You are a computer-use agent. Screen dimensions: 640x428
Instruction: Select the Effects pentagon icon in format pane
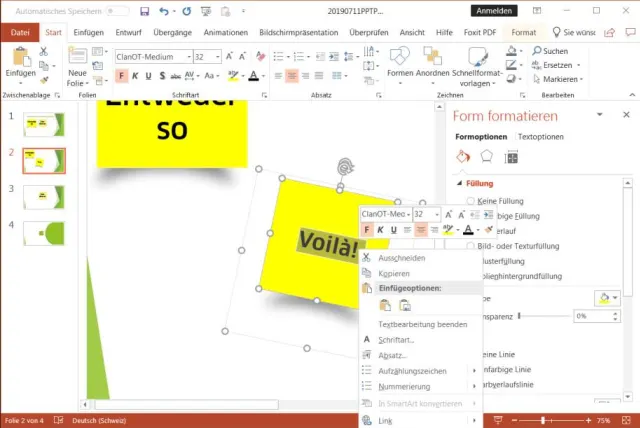click(487, 156)
